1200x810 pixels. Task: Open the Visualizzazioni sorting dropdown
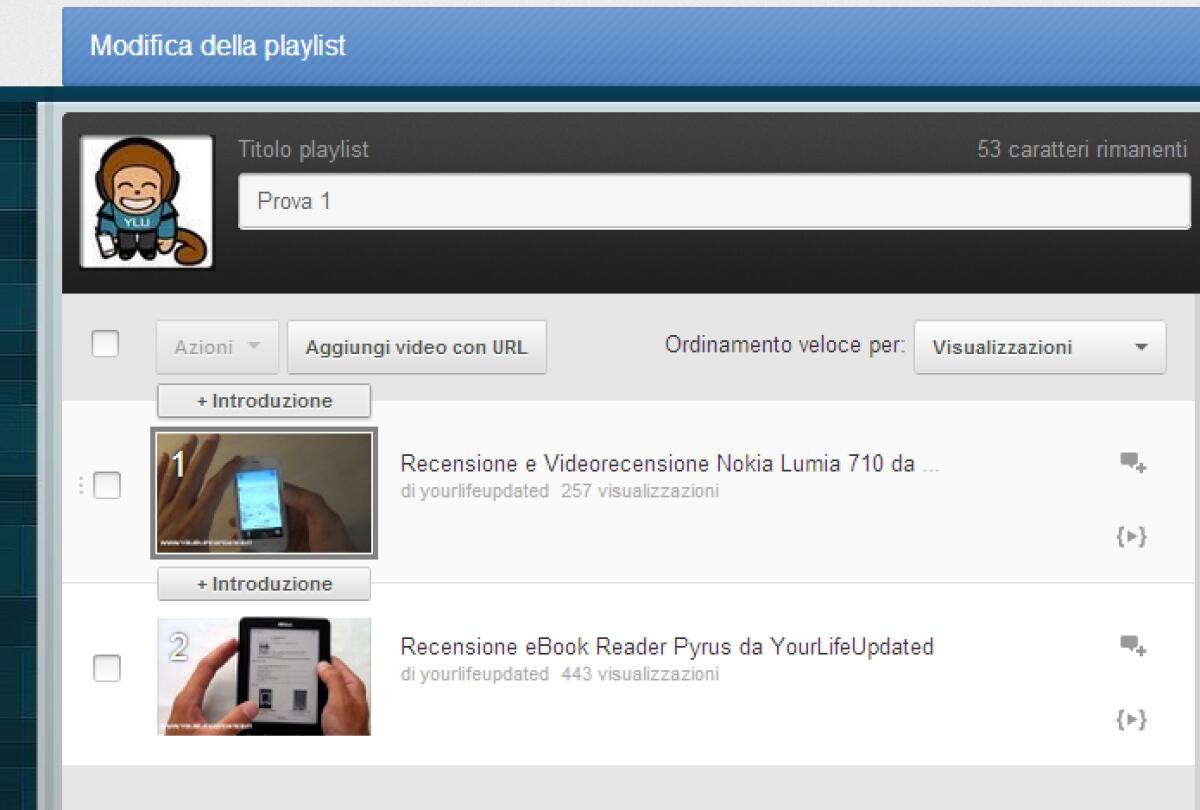point(1040,346)
